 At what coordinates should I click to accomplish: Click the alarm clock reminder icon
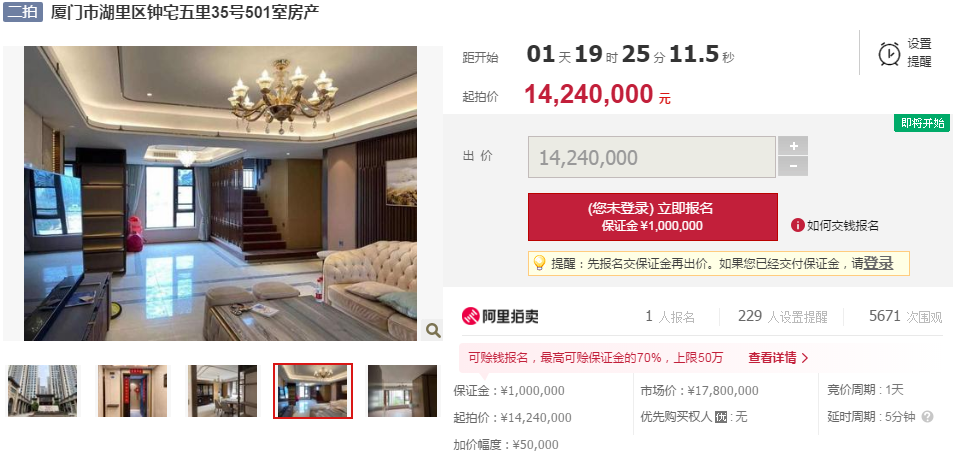tap(890, 54)
